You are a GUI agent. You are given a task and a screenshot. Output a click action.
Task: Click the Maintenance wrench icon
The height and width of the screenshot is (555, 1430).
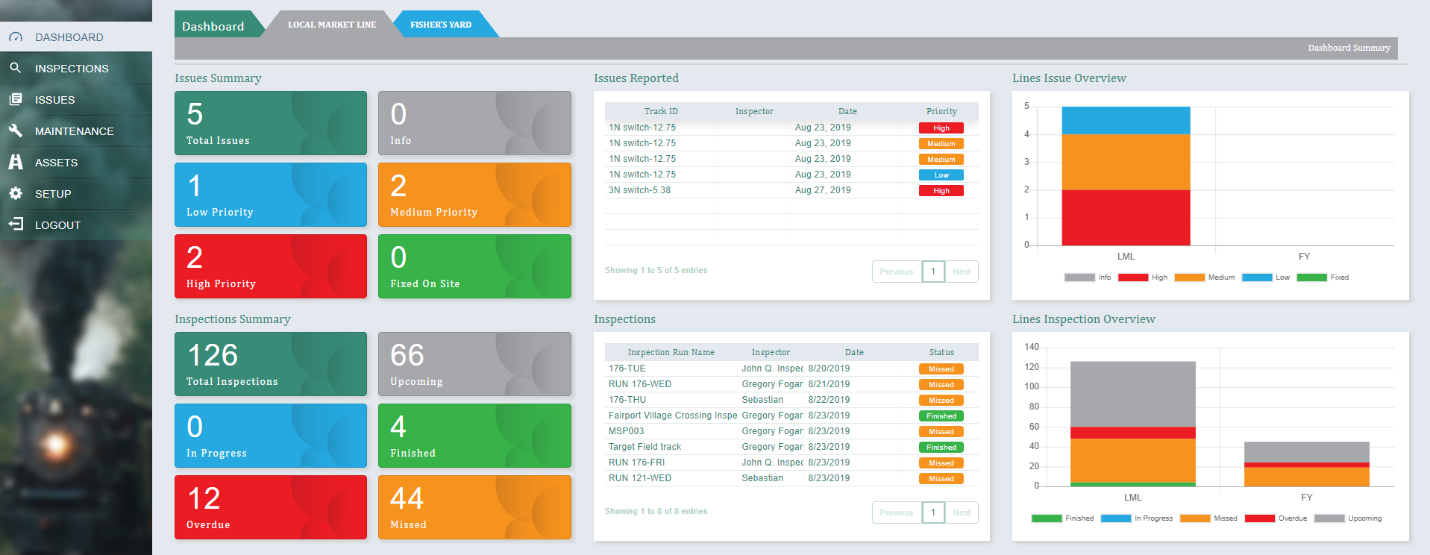tap(15, 131)
